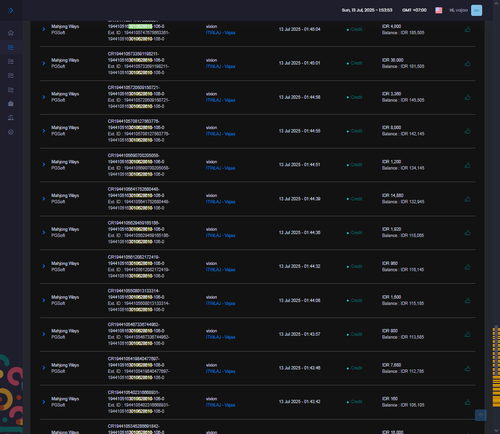Click the amount IDR 14,880
Screen dimensions: 500x434
point(393,195)
